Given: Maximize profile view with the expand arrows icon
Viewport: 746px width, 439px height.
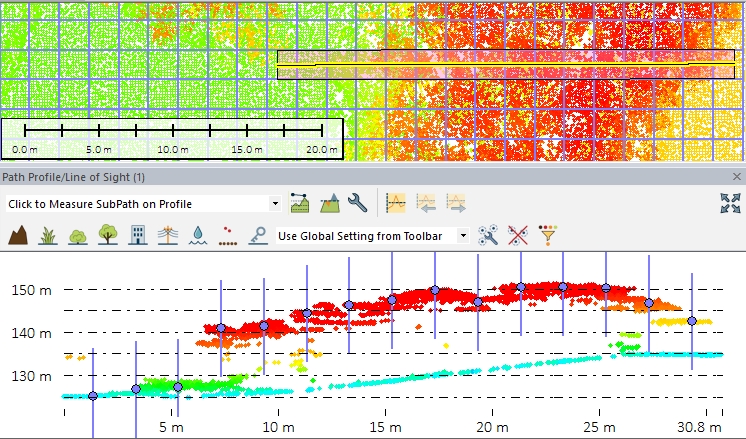Looking at the screenshot, I should 729,203.
